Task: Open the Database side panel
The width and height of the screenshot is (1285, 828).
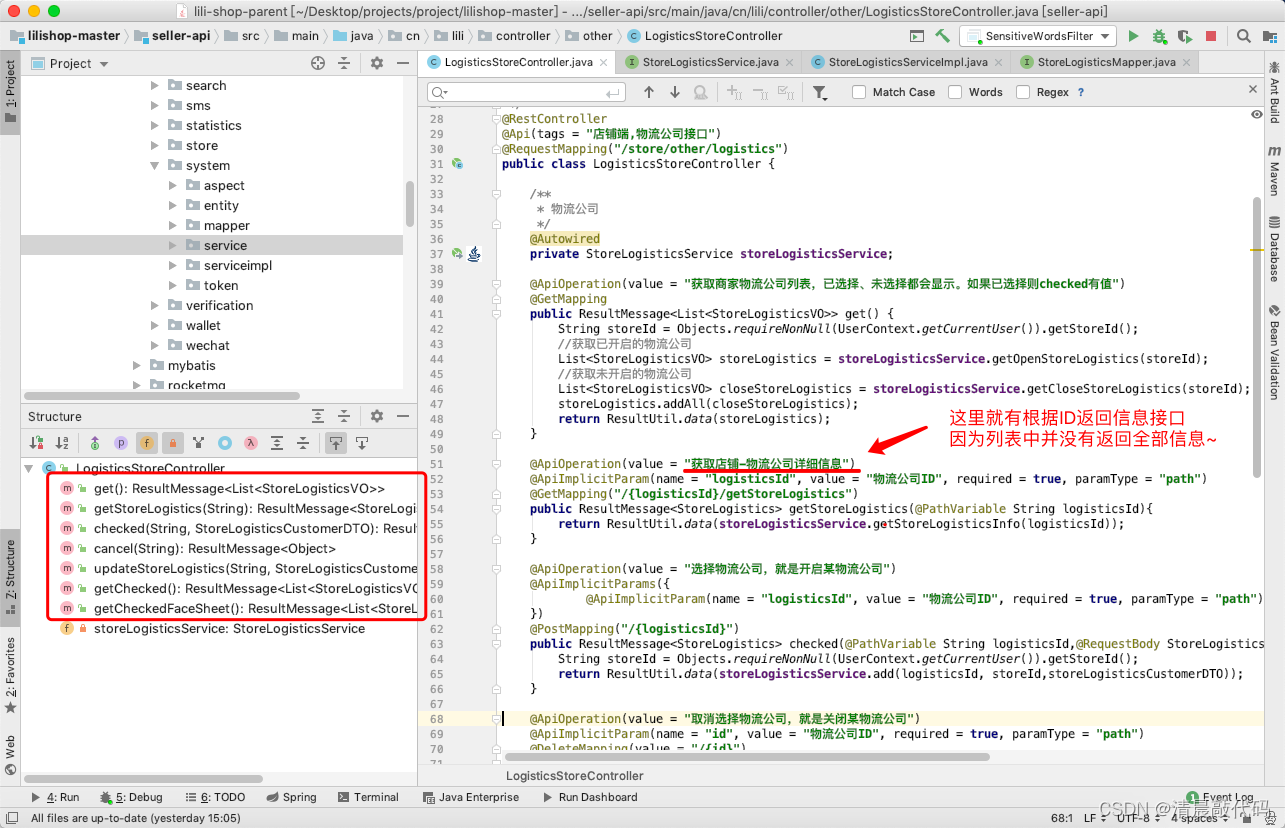Action: pyautogui.click(x=1274, y=248)
